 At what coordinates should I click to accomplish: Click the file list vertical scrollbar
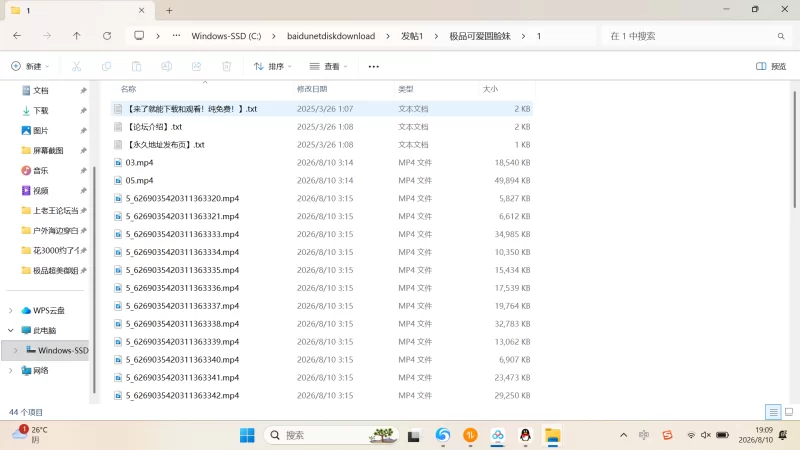tap(794, 149)
